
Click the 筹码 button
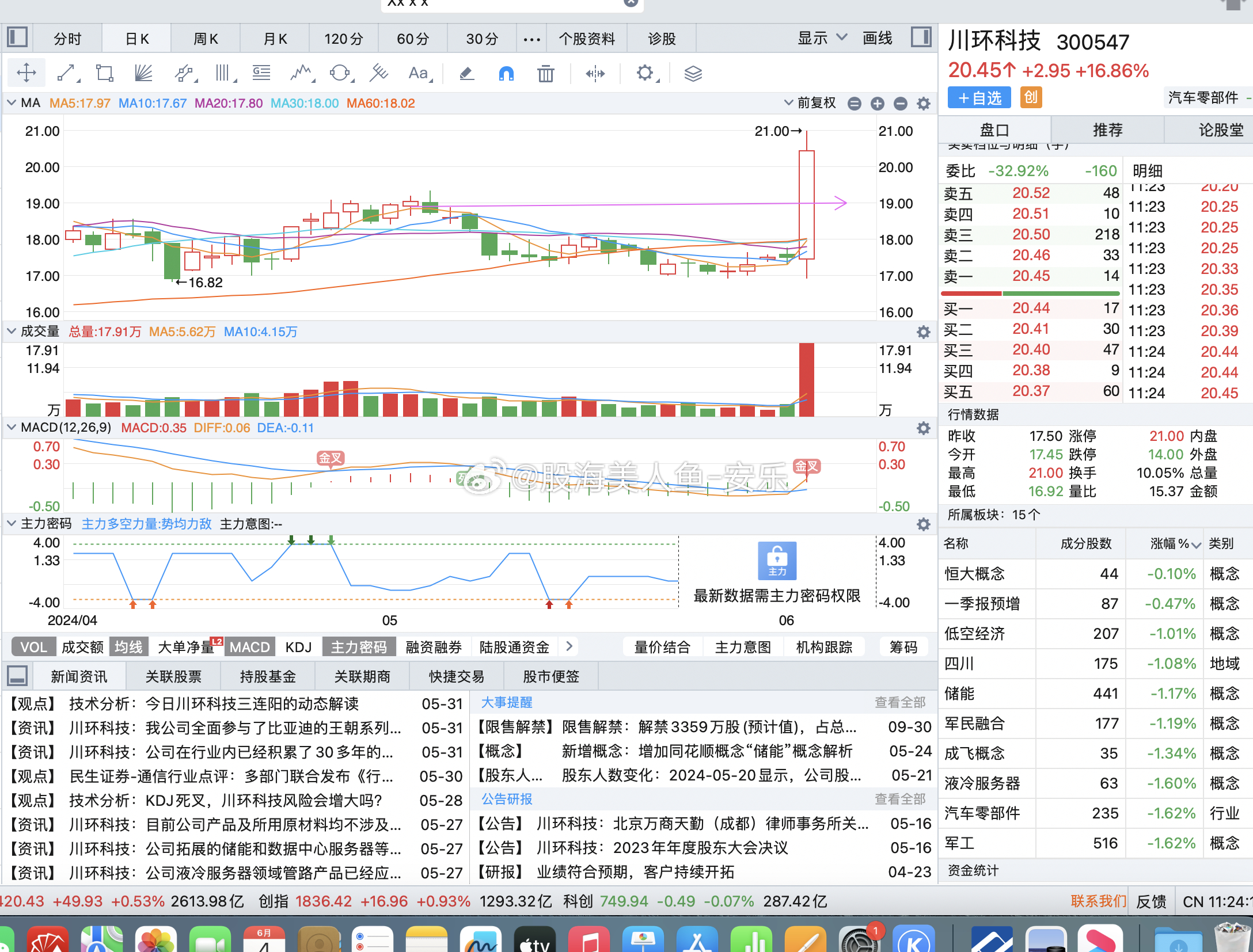pos(903,647)
